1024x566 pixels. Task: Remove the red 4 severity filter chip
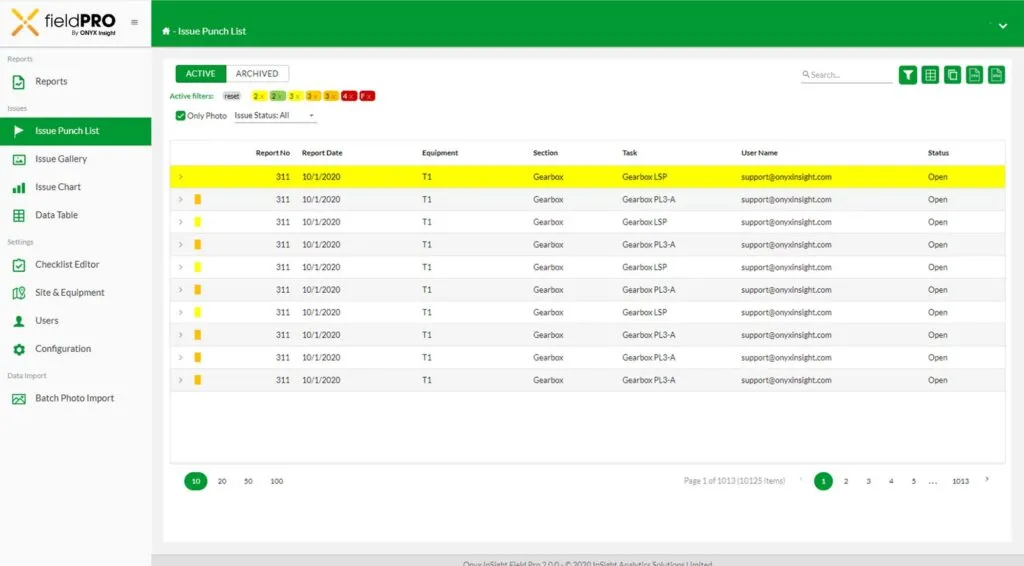point(349,96)
